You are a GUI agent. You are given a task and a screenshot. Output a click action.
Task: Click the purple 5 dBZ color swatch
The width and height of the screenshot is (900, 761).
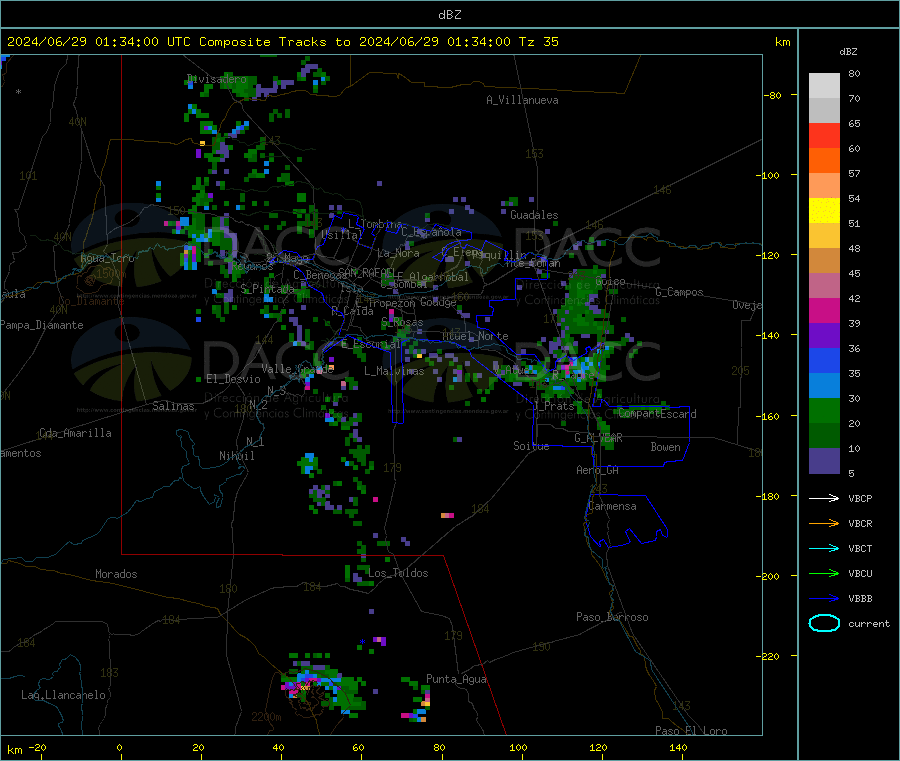[x=824, y=461]
